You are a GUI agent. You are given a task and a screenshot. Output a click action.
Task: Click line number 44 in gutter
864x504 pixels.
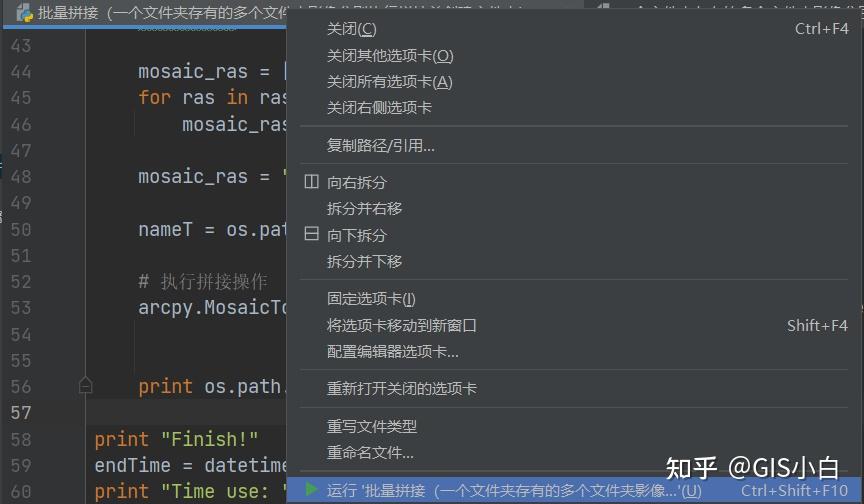21,72
